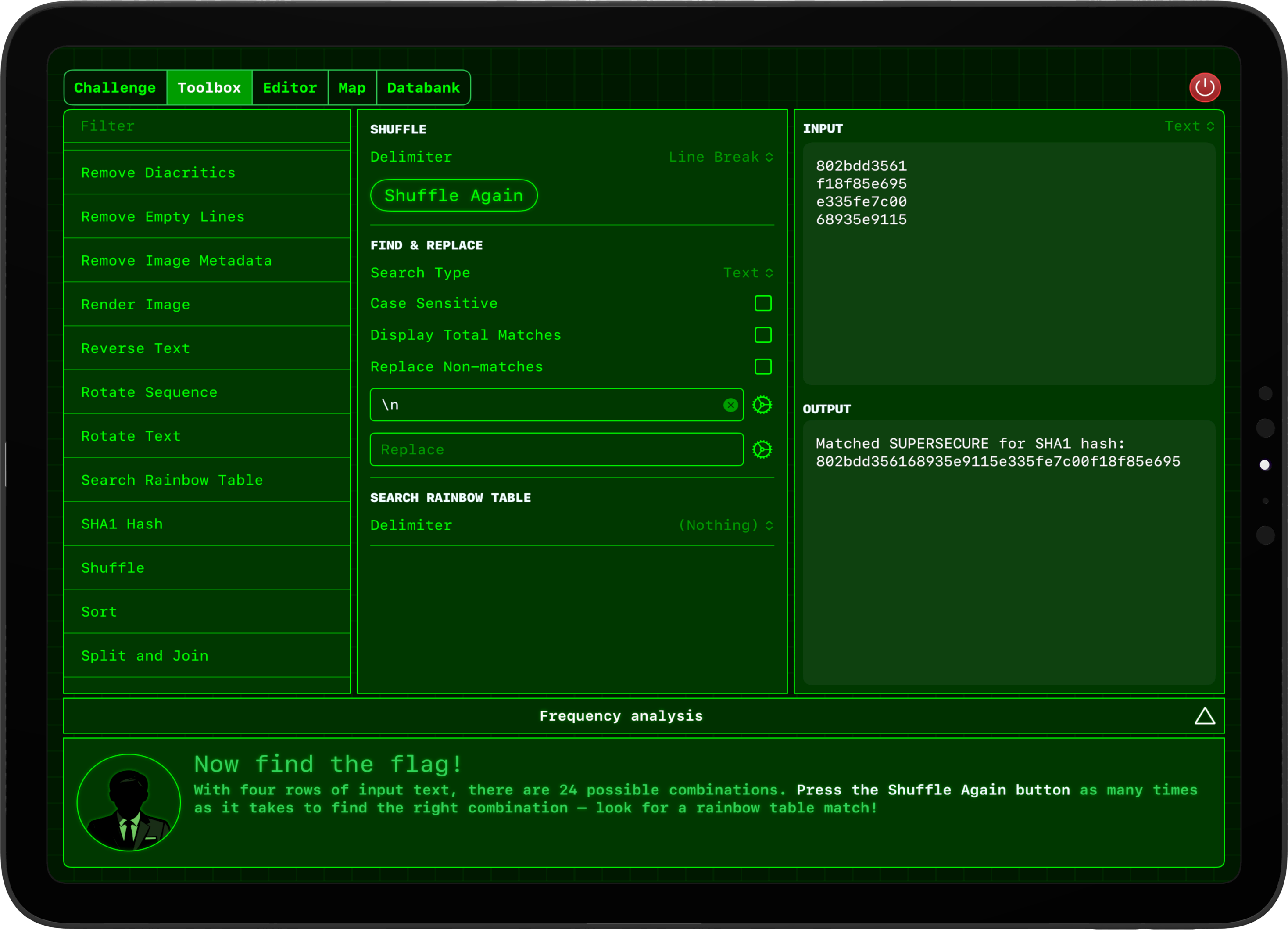Click gear icon beside Replace field
The image size is (1288, 930).
coord(762,449)
